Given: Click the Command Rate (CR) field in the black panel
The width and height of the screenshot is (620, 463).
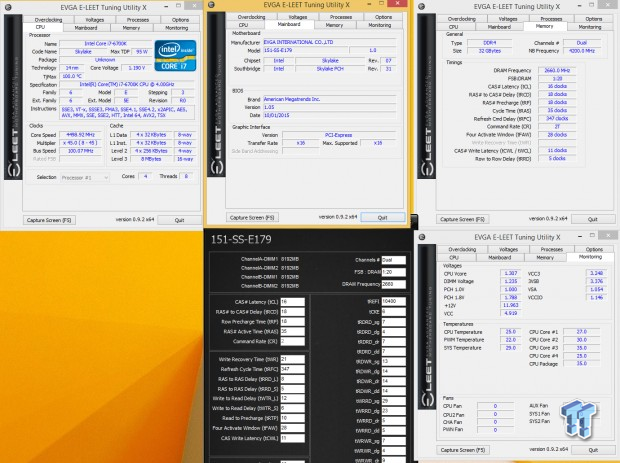Looking at the screenshot, I should [x=293, y=341].
